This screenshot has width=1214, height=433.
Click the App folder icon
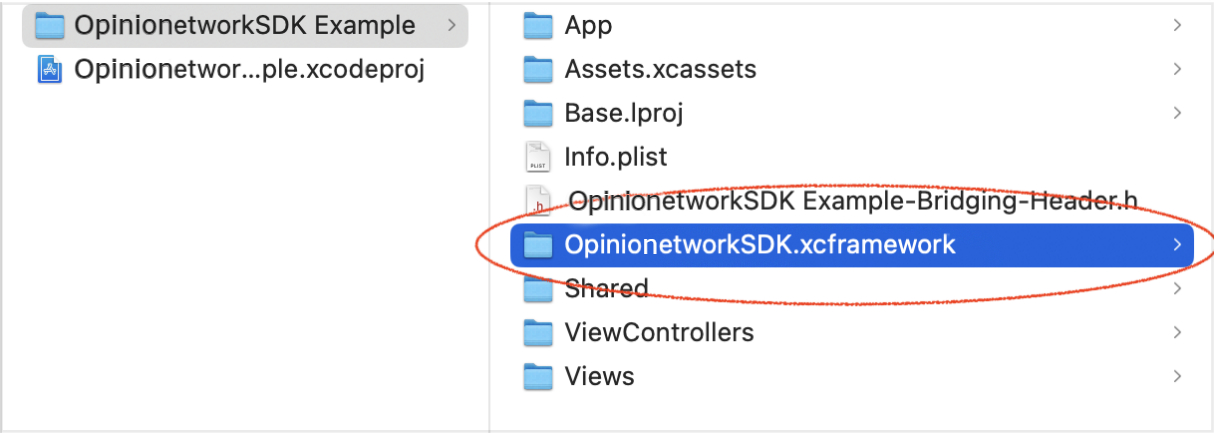click(538, 26)
